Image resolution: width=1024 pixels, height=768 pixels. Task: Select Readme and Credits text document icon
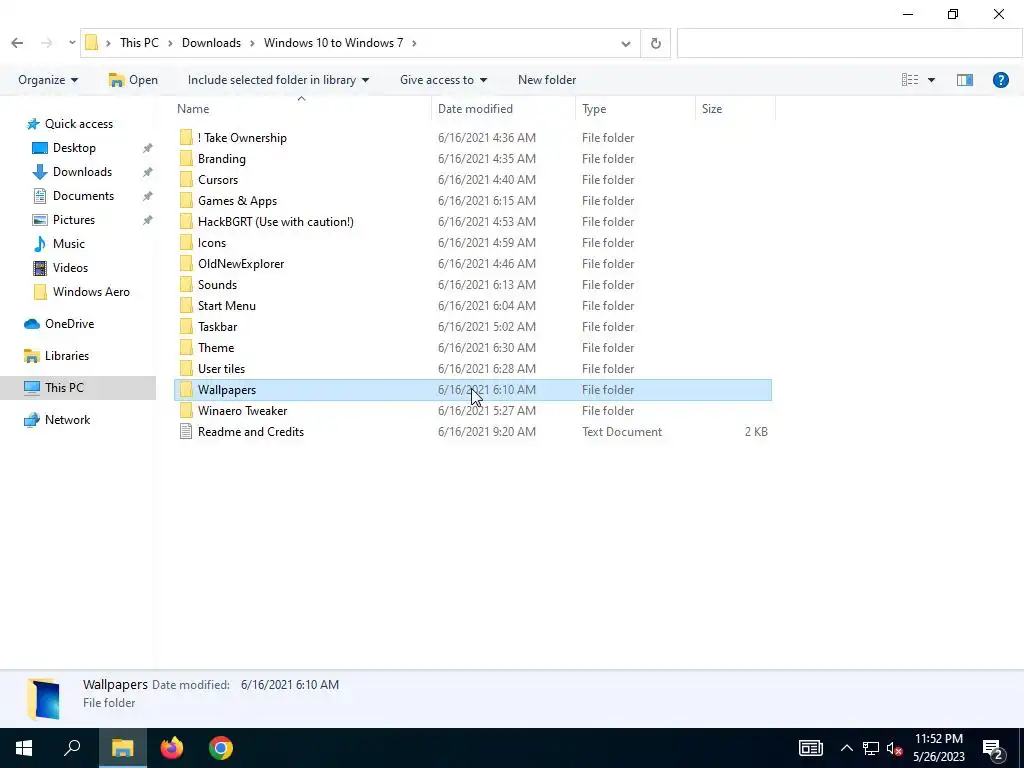tap(186, 432)
